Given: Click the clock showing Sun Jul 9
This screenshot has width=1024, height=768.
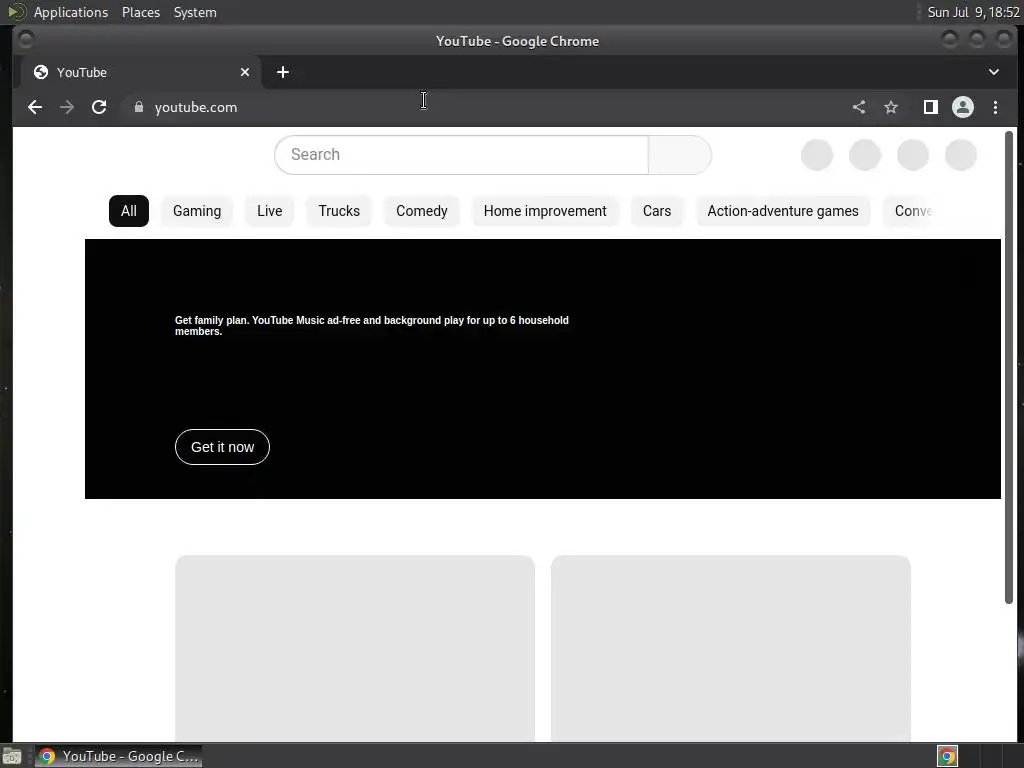Looking at the screenshot, I should coord(973,12).
